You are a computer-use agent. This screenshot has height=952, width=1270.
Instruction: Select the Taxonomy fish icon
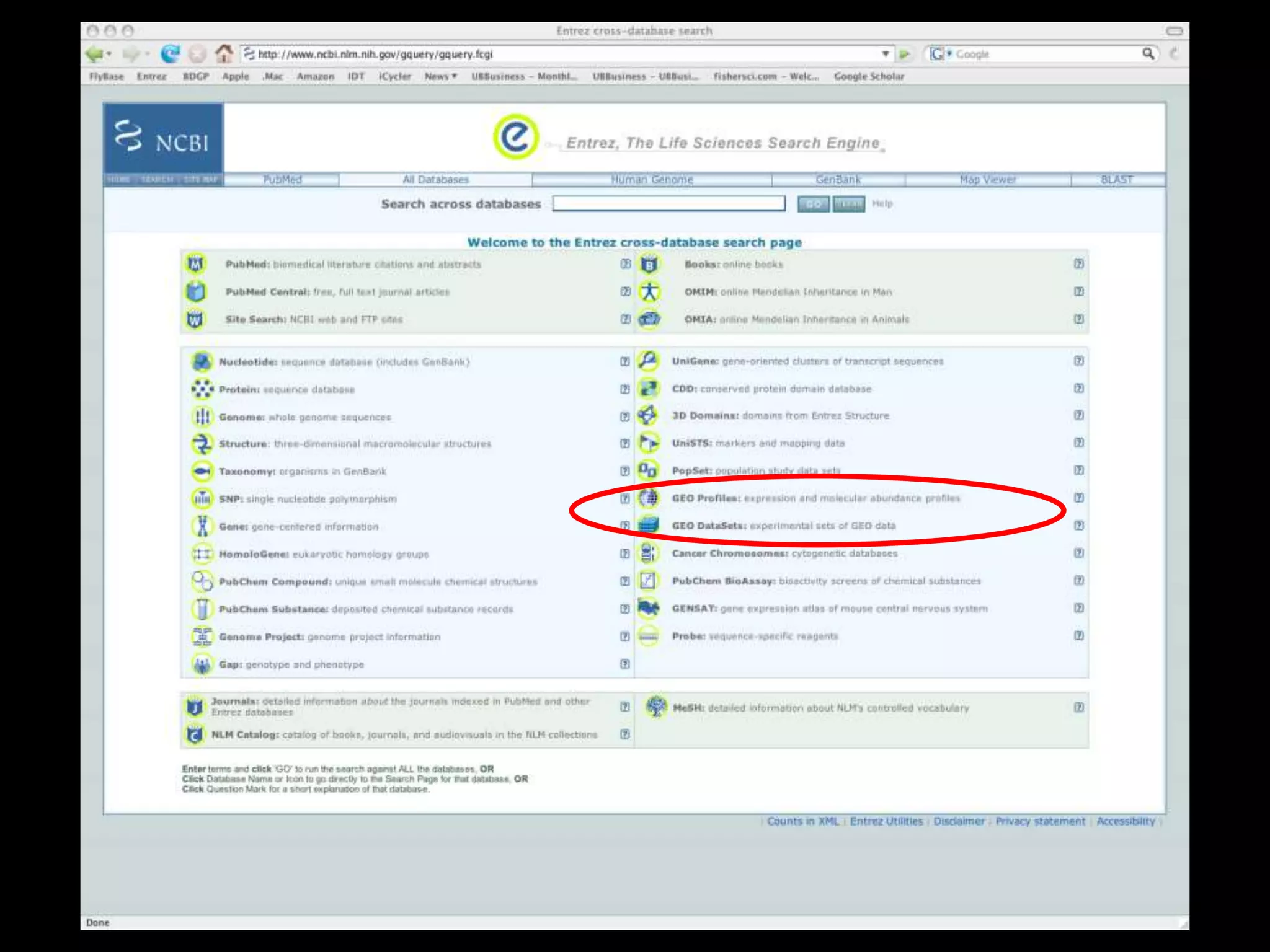click(x=202, y=472)
